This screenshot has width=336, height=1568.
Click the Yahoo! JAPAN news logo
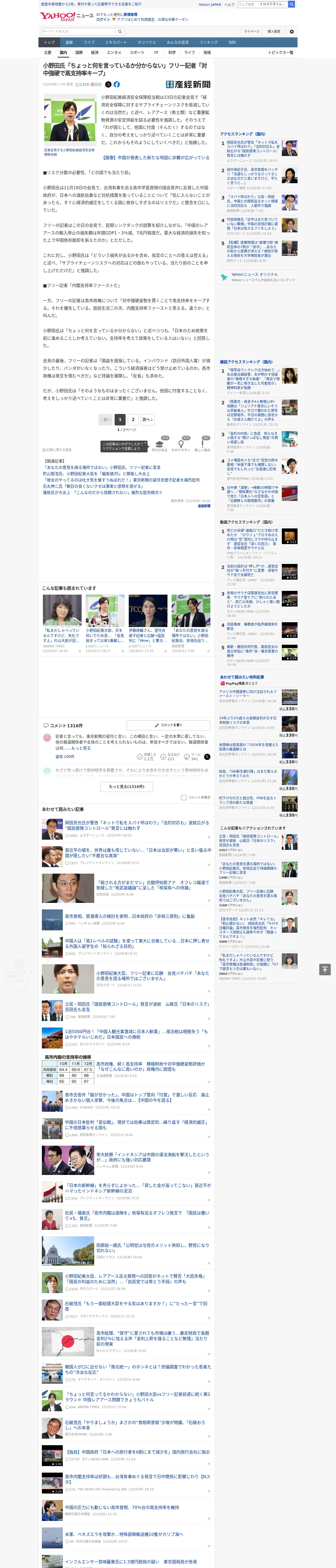(x=66, y=16)
